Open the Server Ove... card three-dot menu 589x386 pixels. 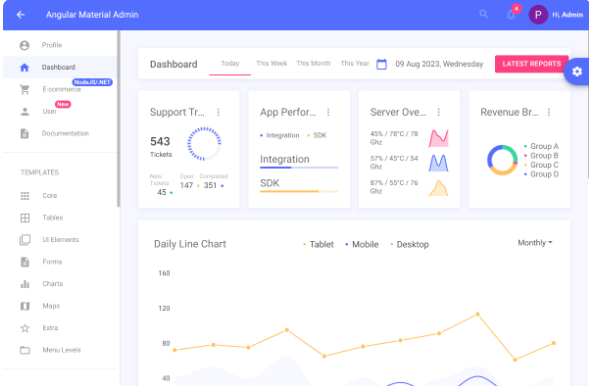click(x=439, y=112)
